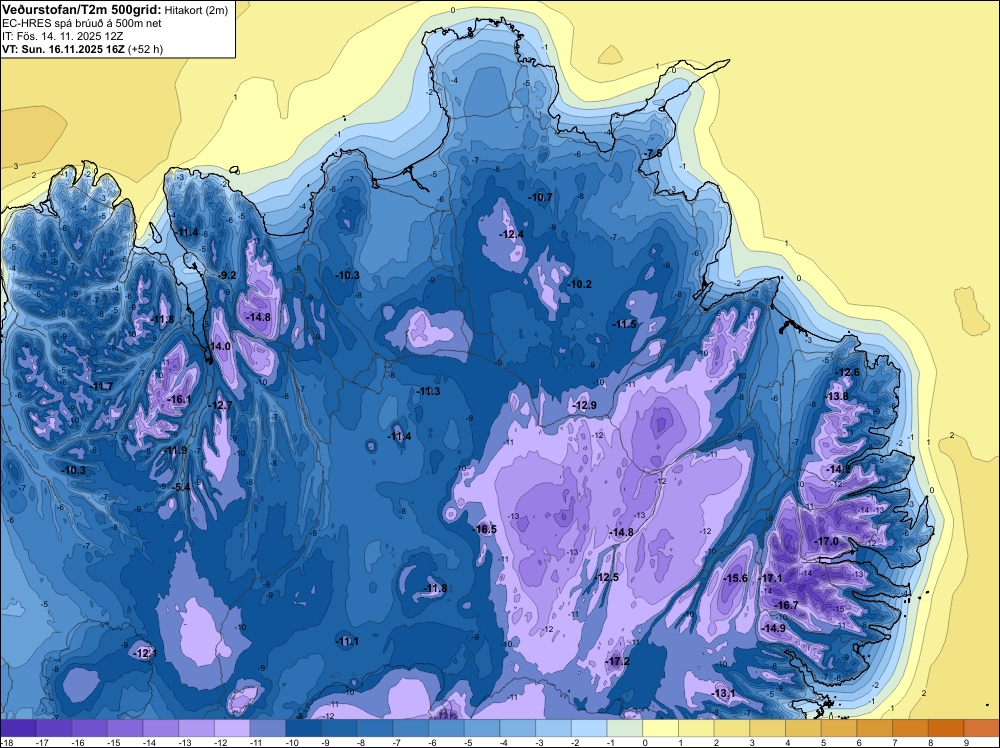This screenshot has height=748, width=1000.
Task: Click the -10.2 temperature label
Action: pyautogui.click(x=580, y=284)
